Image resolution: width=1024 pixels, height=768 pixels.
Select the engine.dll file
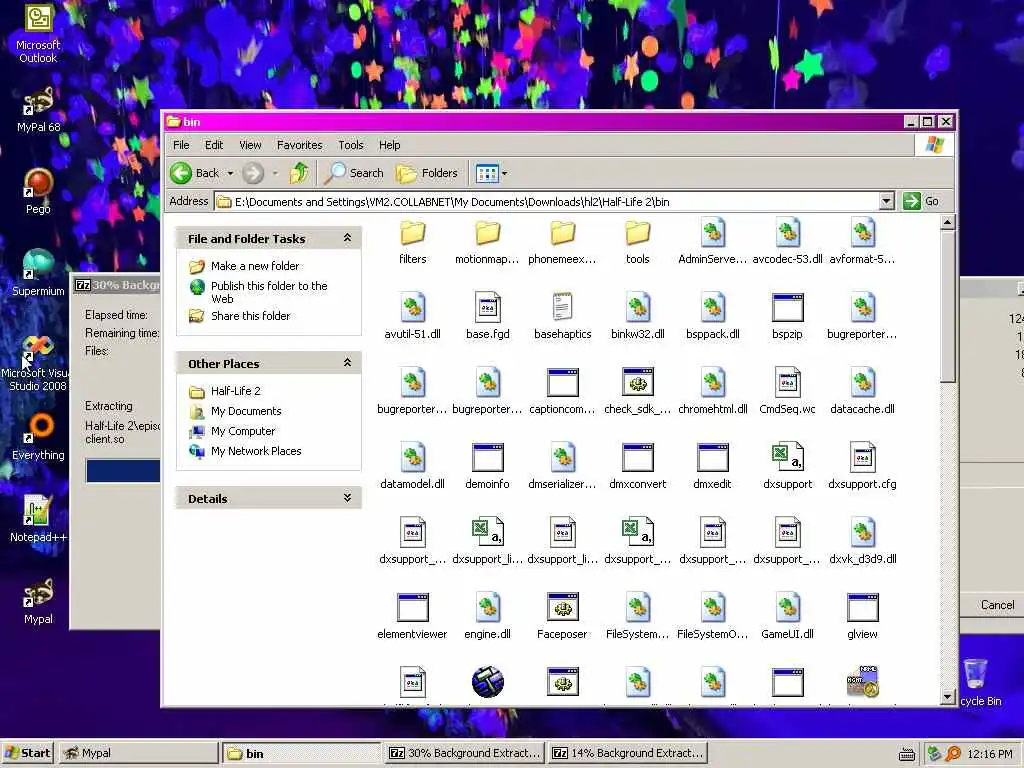(x=488, y=617)
